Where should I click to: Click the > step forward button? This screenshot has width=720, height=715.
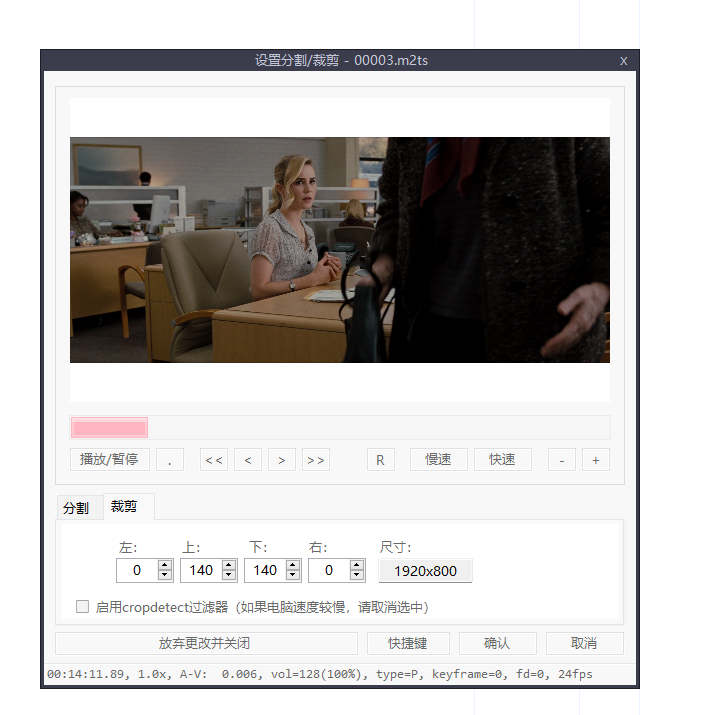281,460
